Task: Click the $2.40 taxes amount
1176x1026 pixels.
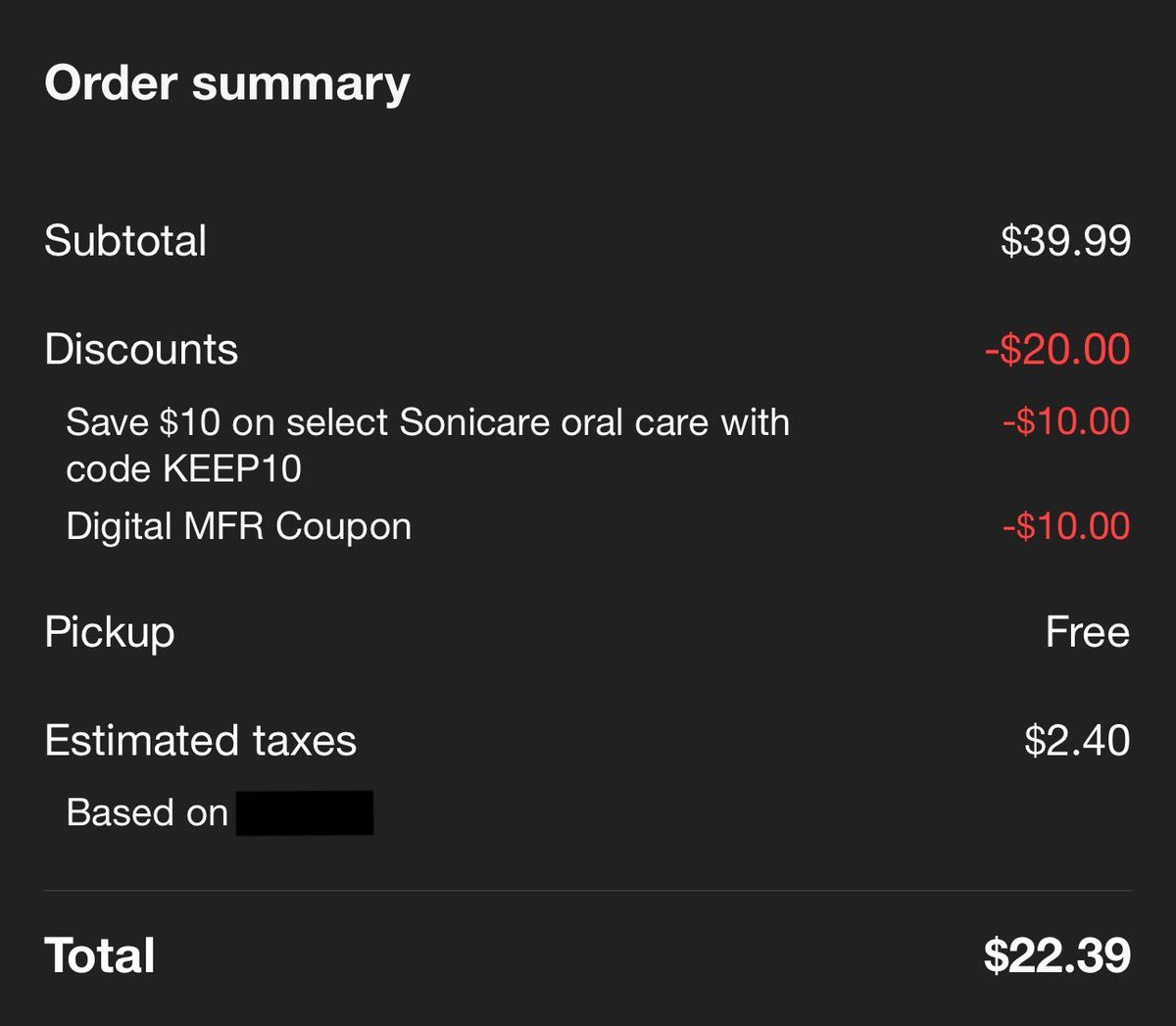Action: (1076, 741)
